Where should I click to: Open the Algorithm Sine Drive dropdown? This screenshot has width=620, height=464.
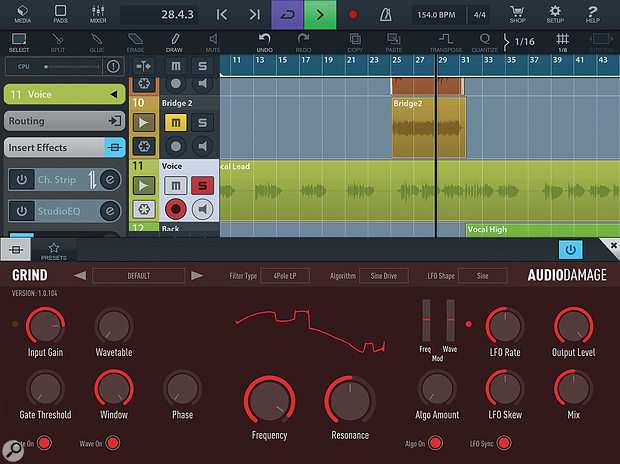tap(384, 276)
